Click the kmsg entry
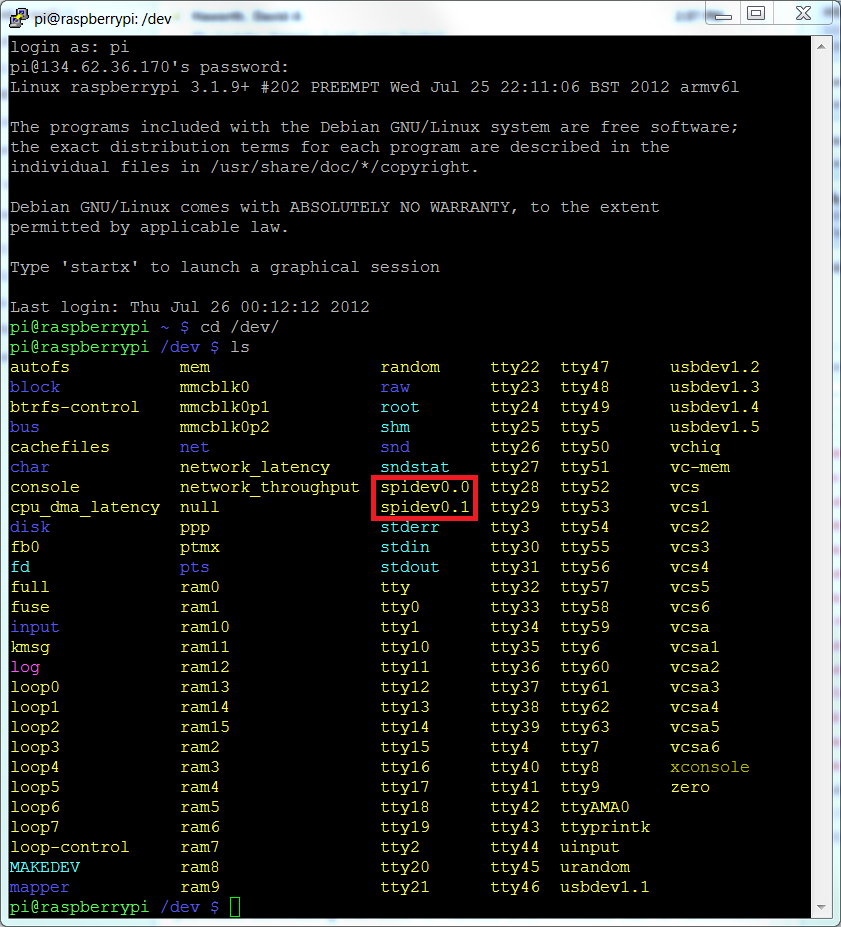This screenshot has width=841, height=927. (x=30, y=648)
